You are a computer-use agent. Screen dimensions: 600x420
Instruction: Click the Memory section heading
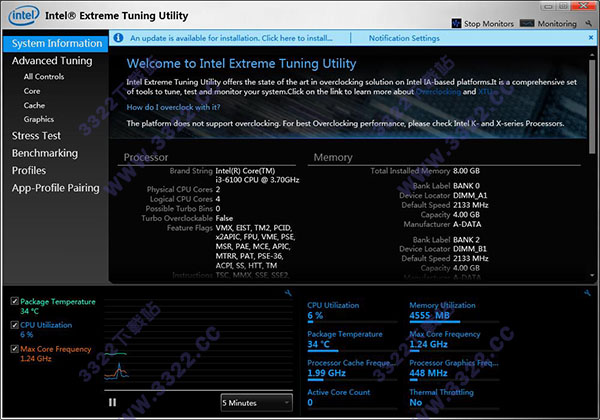(333, 157)
